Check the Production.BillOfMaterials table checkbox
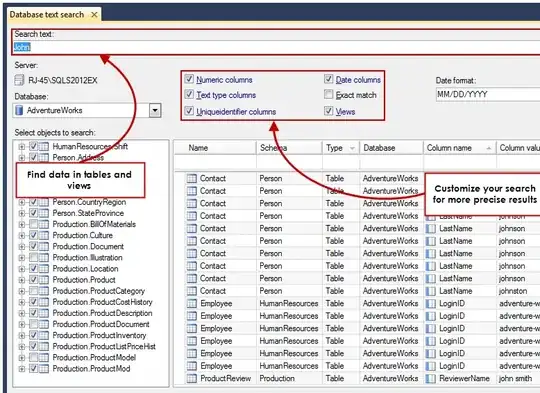540x393 pixels. pos(33,224)
